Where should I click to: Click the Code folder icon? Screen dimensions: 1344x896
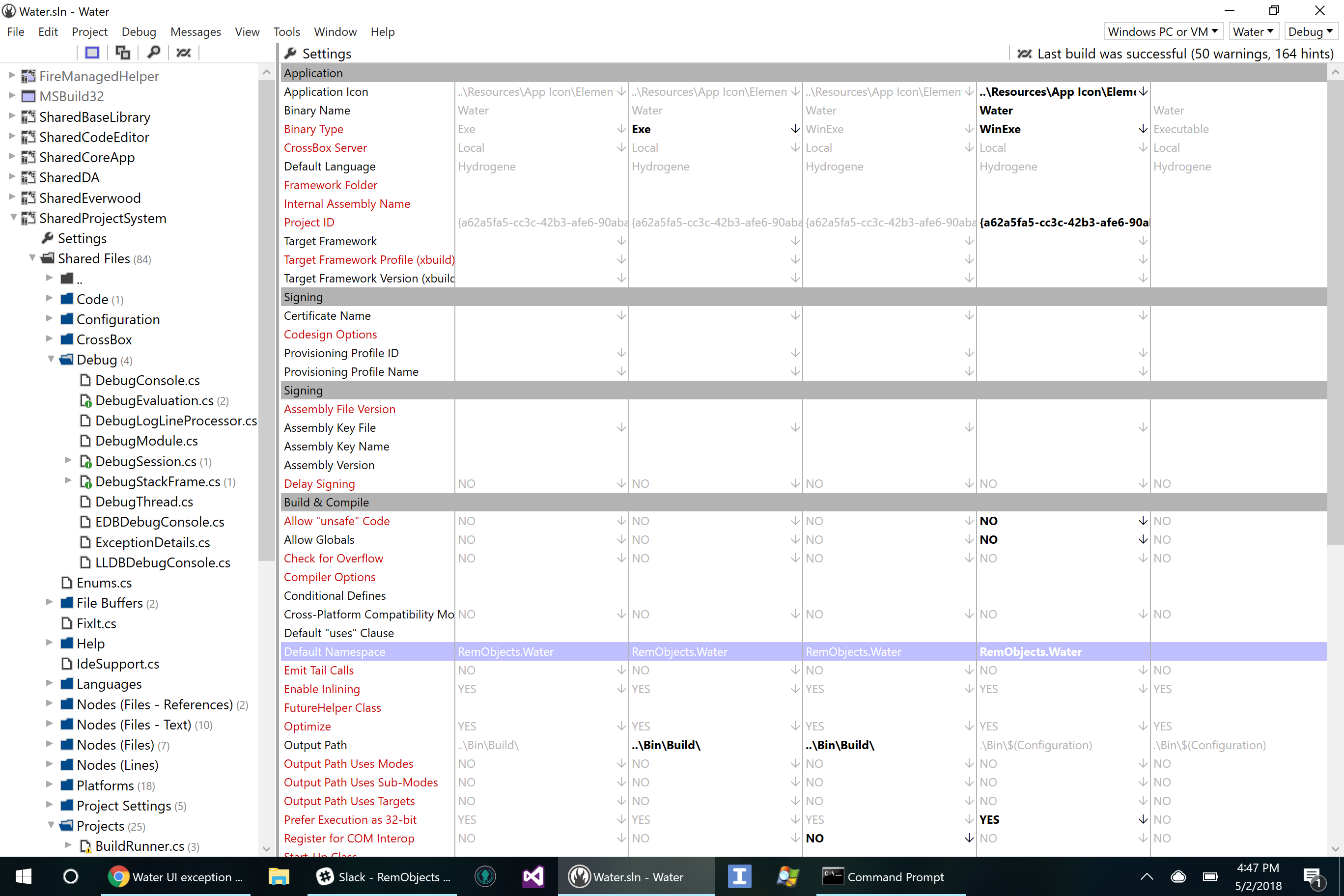(67, 299)
